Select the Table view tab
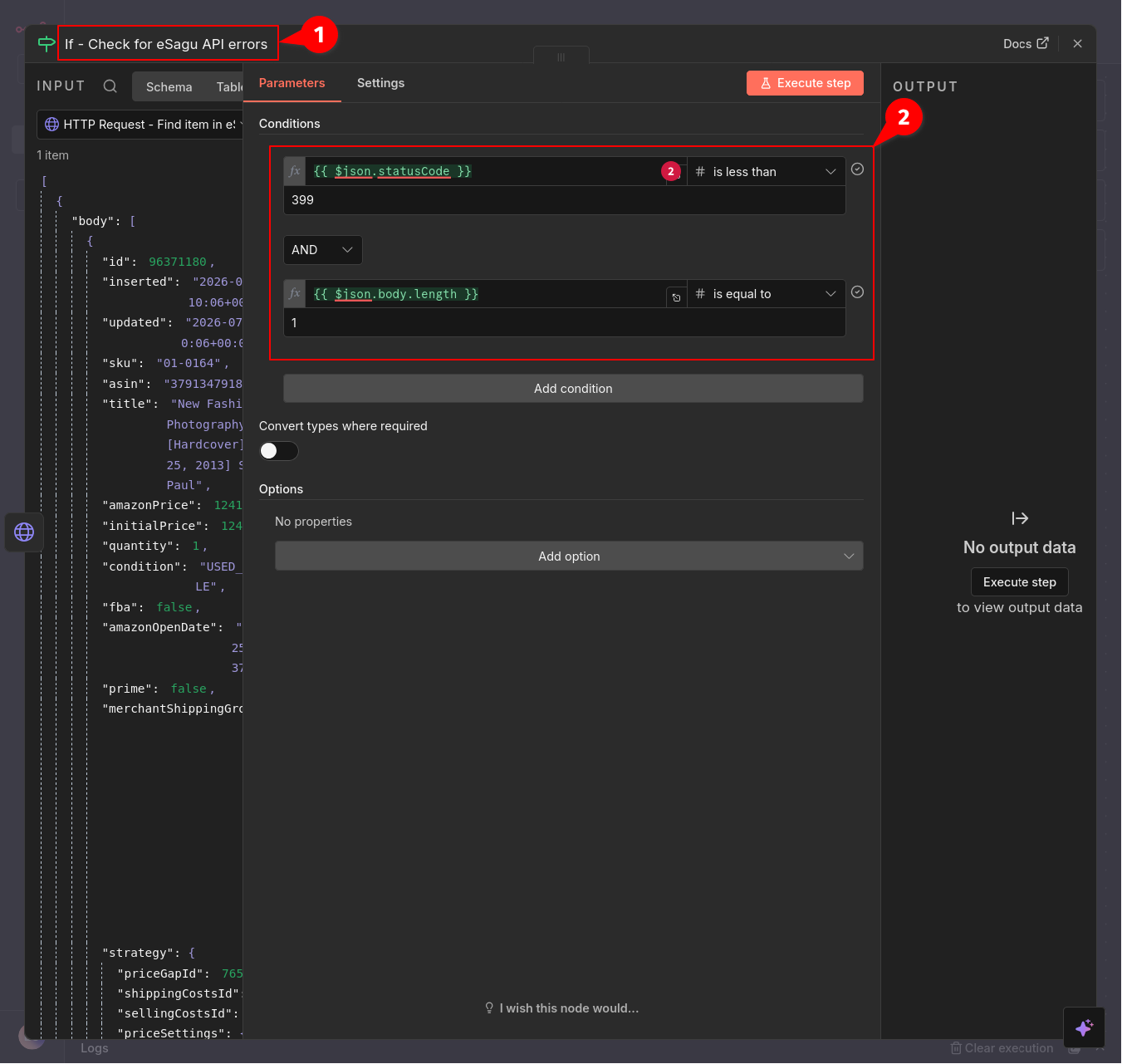The image size is (1122, 1064). [230, 87]
